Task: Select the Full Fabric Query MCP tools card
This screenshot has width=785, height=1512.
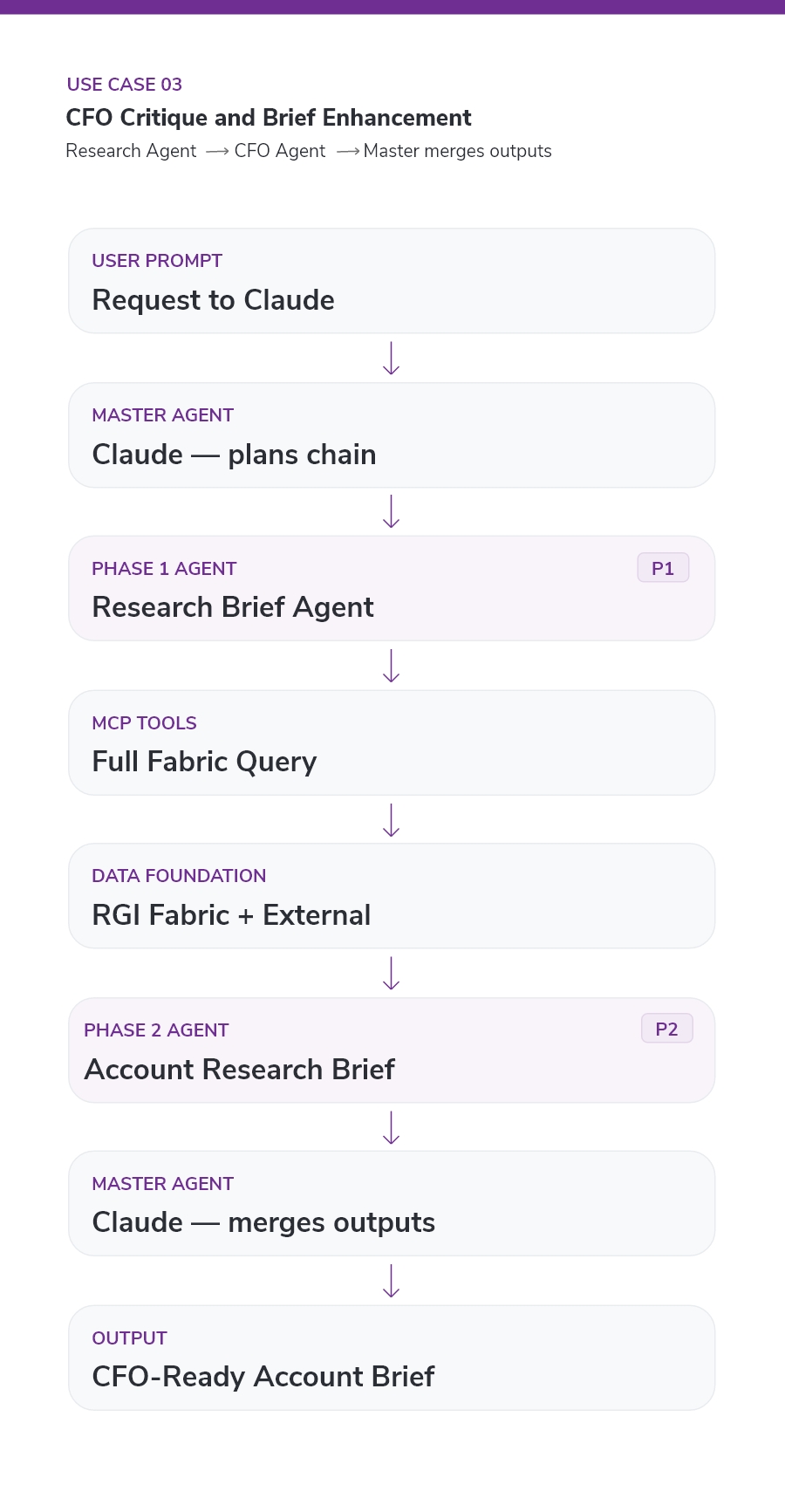Action: coord(392,742)
